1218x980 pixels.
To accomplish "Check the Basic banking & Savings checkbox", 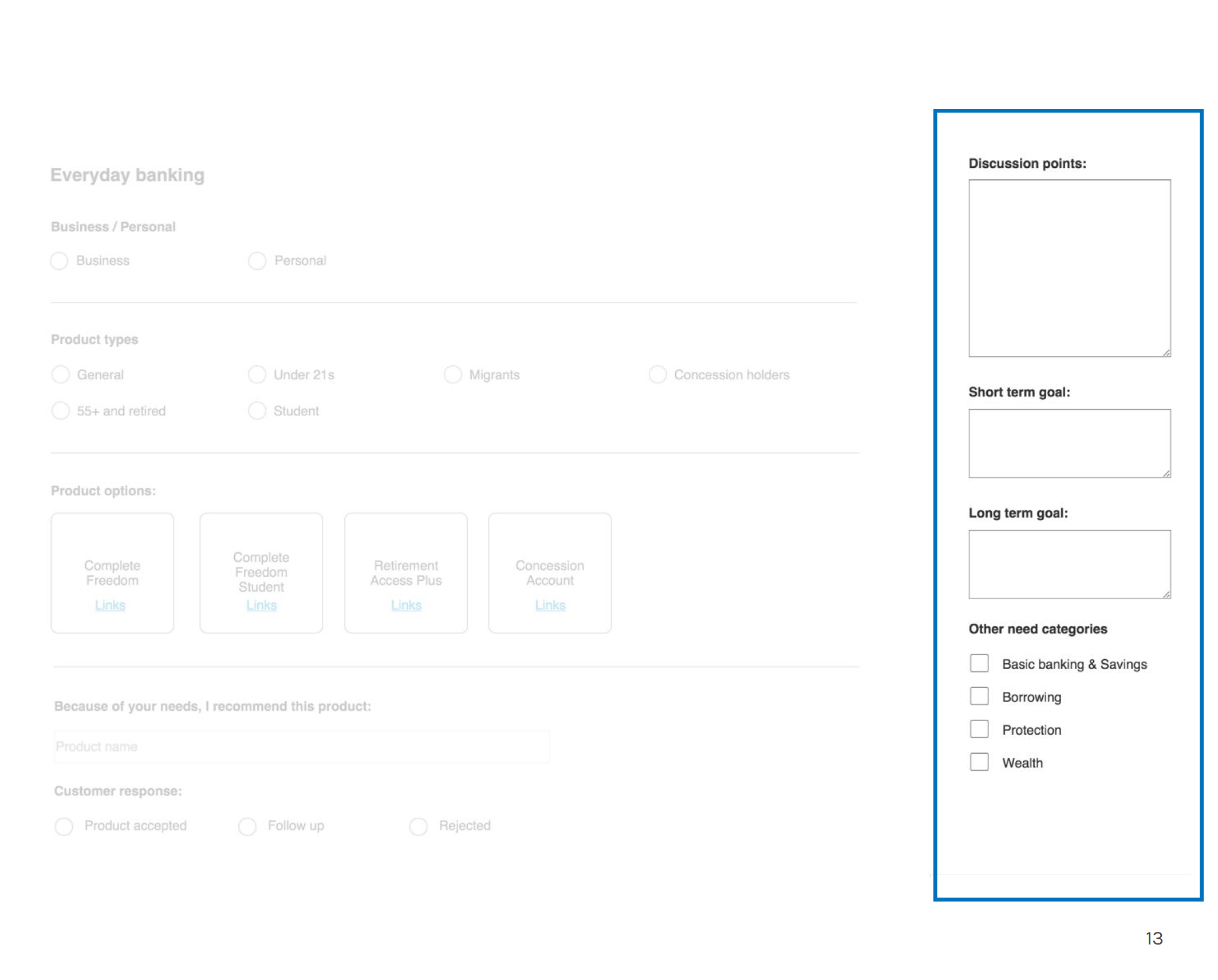I will pos(979,663).
